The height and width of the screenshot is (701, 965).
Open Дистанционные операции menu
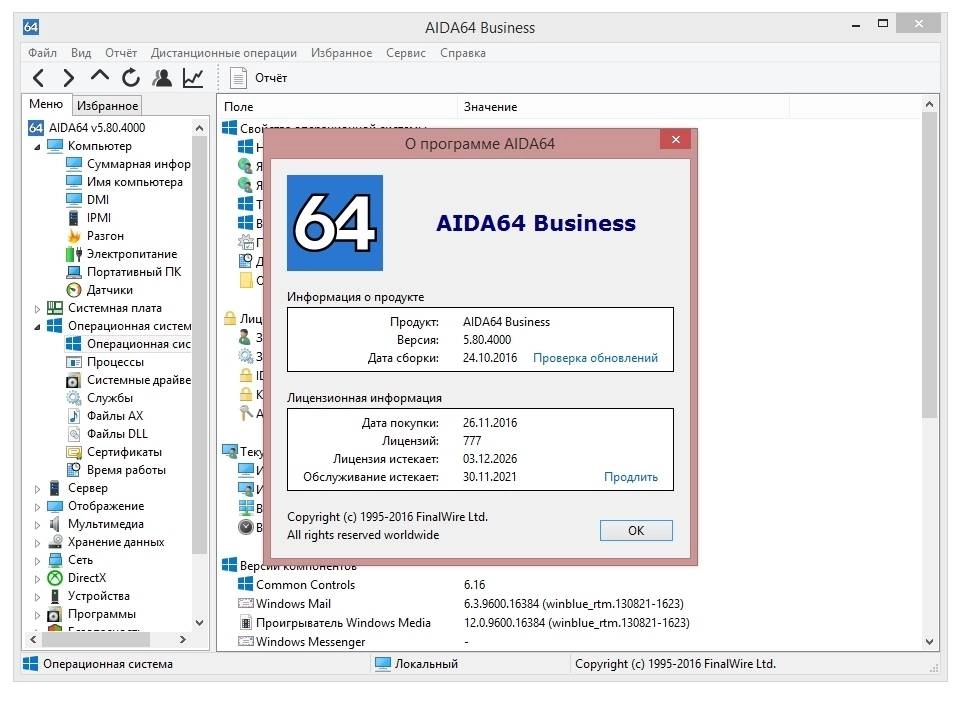click(223, 53)
